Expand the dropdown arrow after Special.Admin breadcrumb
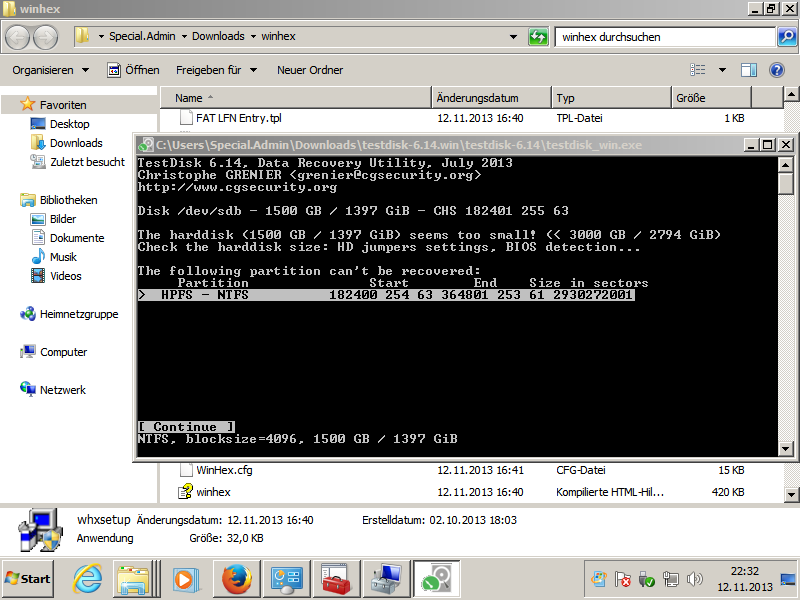 coord(184,37)
